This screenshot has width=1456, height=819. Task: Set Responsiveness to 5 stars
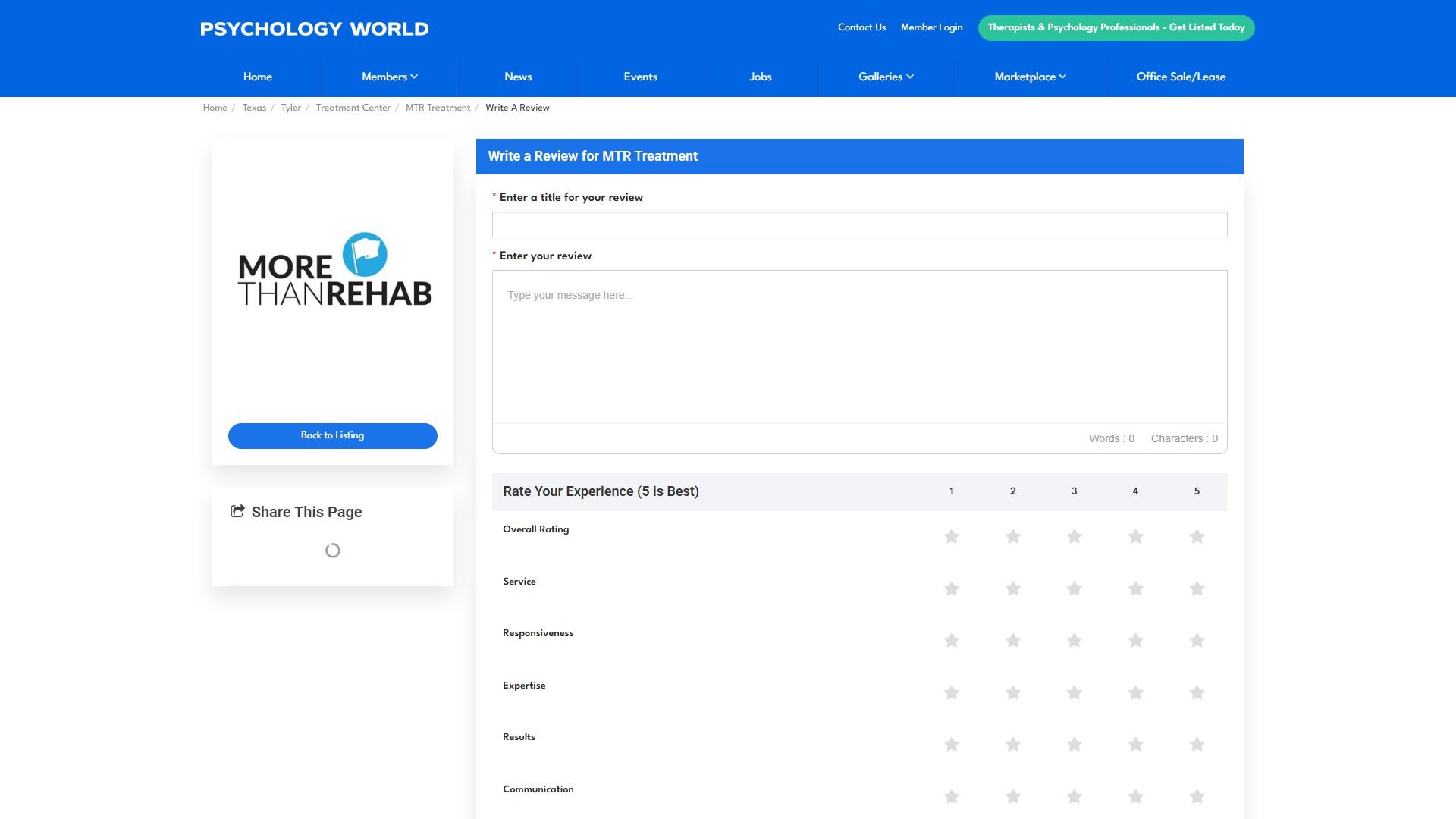click(1197, 641)
